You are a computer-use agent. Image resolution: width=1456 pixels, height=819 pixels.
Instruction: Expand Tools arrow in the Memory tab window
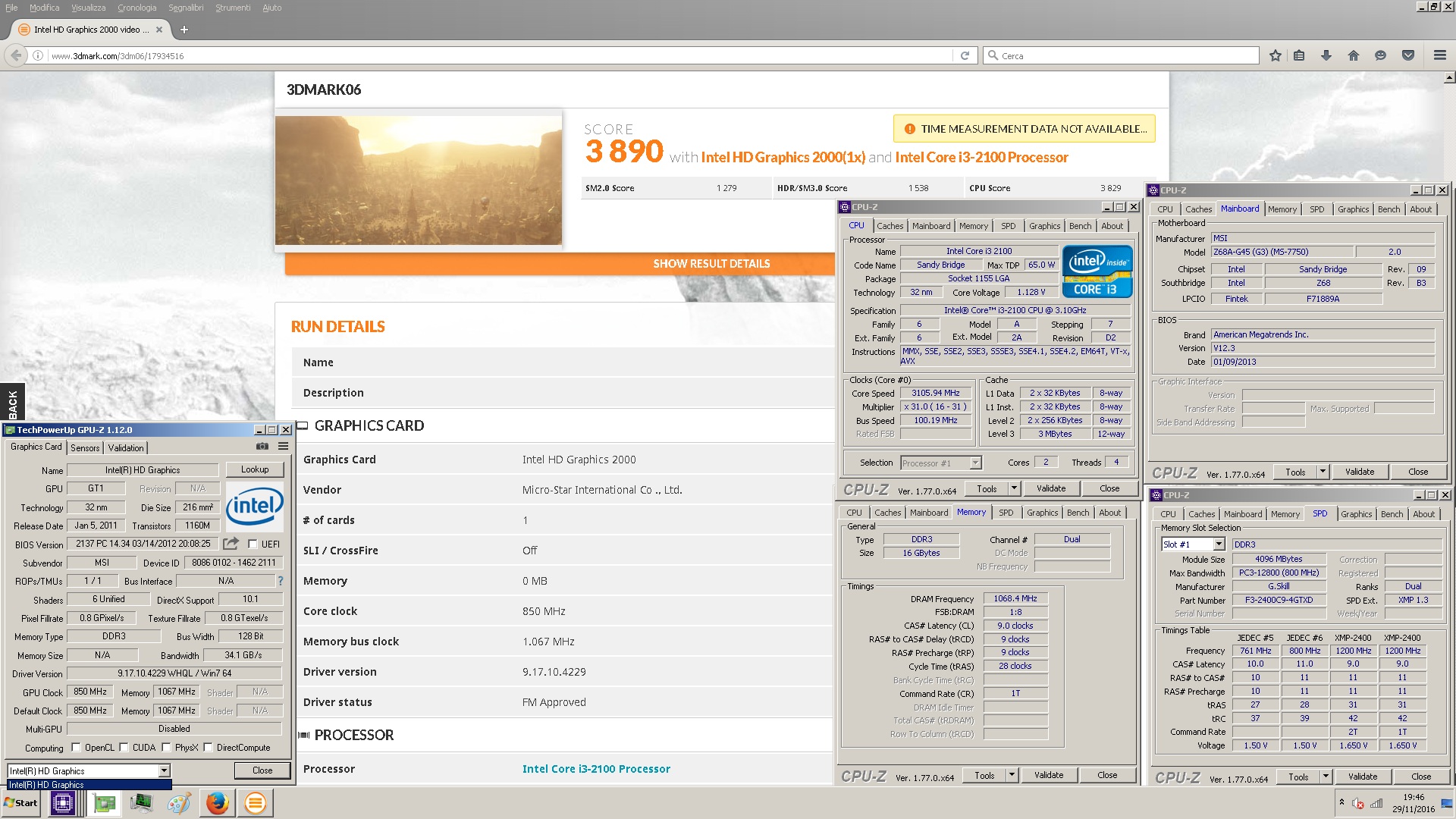point(1012,775)
